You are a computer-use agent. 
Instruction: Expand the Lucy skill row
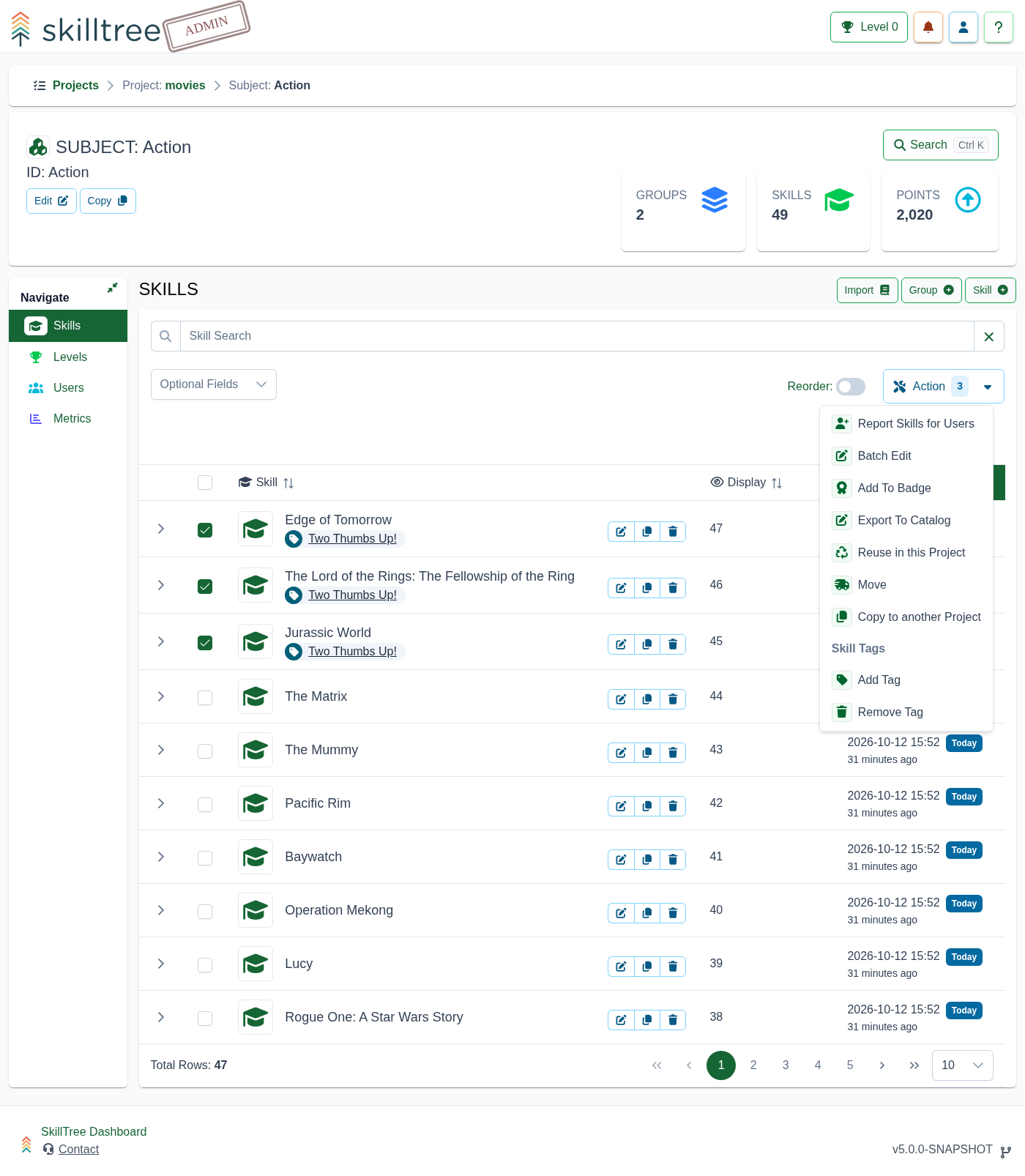click(161, 964)
